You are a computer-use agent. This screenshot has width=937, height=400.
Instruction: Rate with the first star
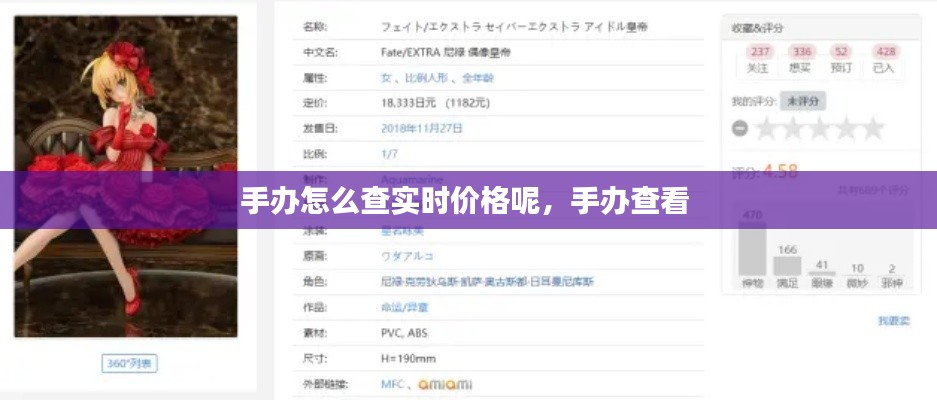tap(766, 129)
